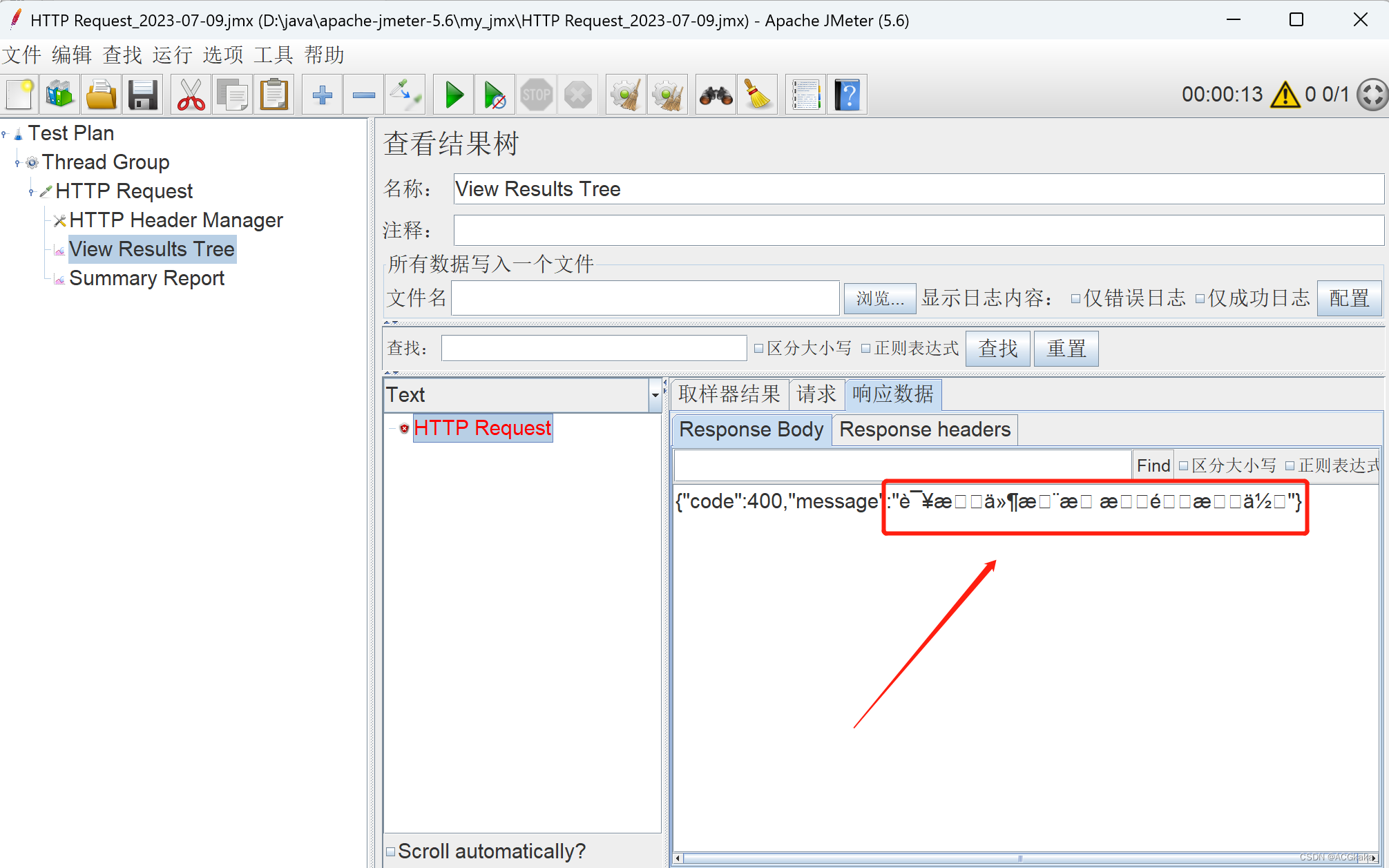Click the 注释 comment input field
This screenshot has width=1389, height=868.
coord(919,230)
